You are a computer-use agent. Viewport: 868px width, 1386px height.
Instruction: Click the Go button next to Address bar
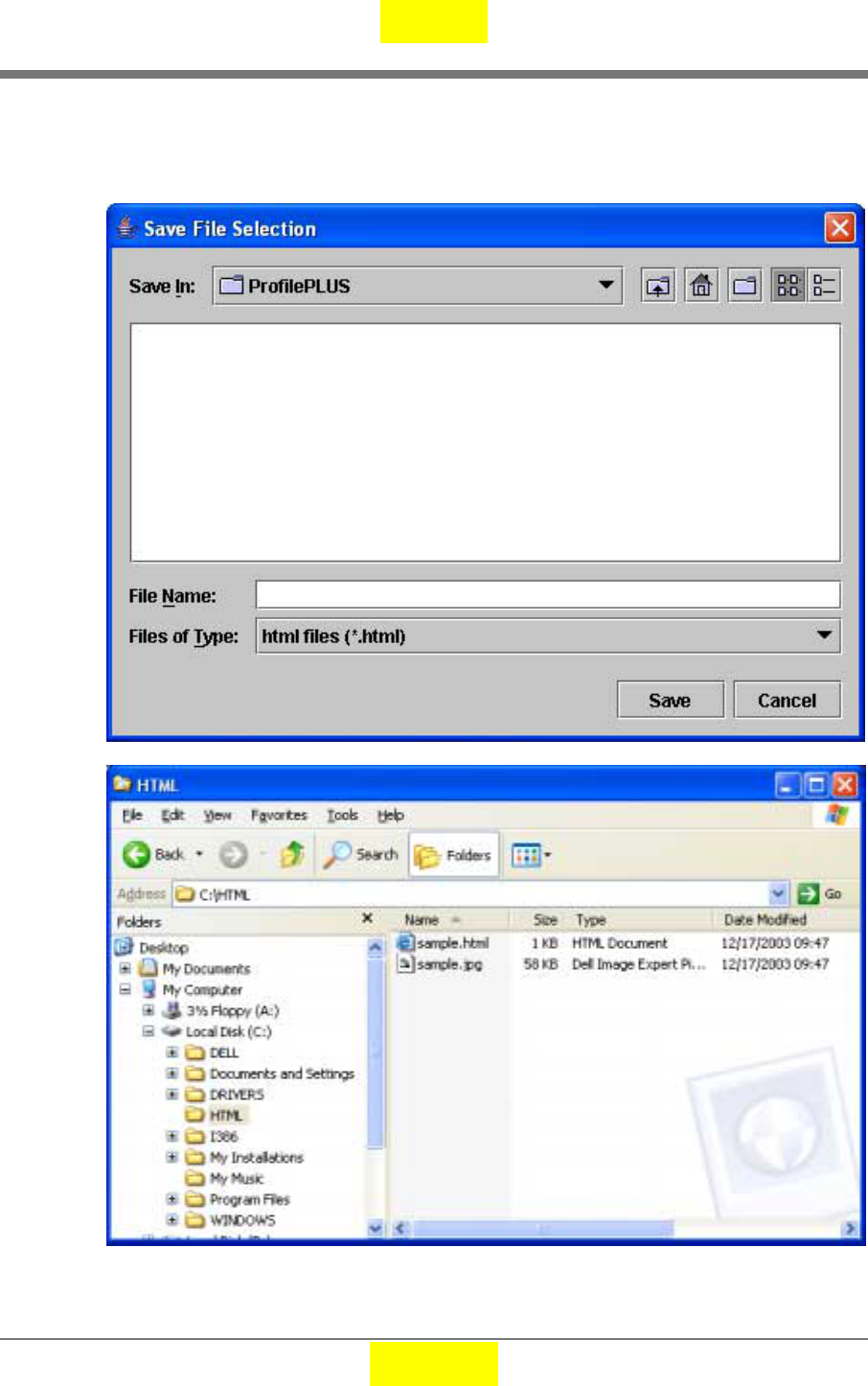[820, 894]
